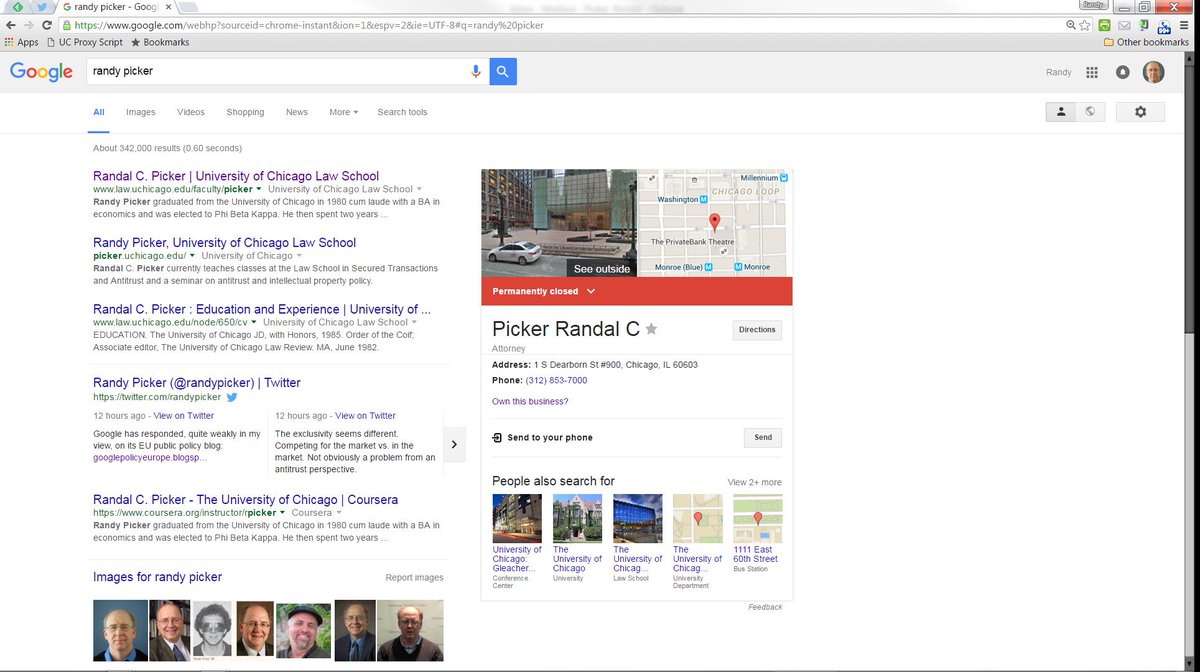Screen dimensions: 1200x672
Task: Open dropdown arrow beside law.uchicago.edu/faculty/picker
Action: (259, 189)
